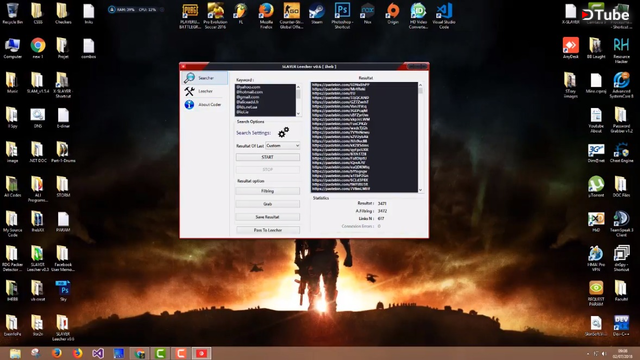Open Search Settings gears icon

click(x=283, y=132)
